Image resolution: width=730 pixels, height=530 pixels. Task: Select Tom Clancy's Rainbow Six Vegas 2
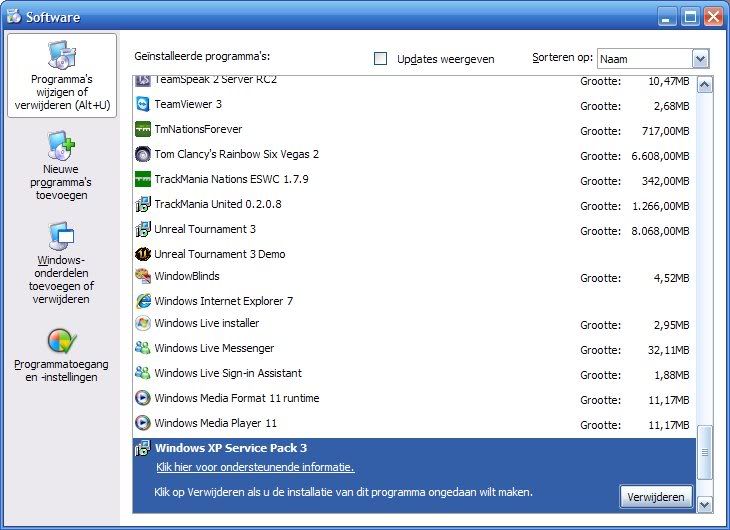[237, 154]
